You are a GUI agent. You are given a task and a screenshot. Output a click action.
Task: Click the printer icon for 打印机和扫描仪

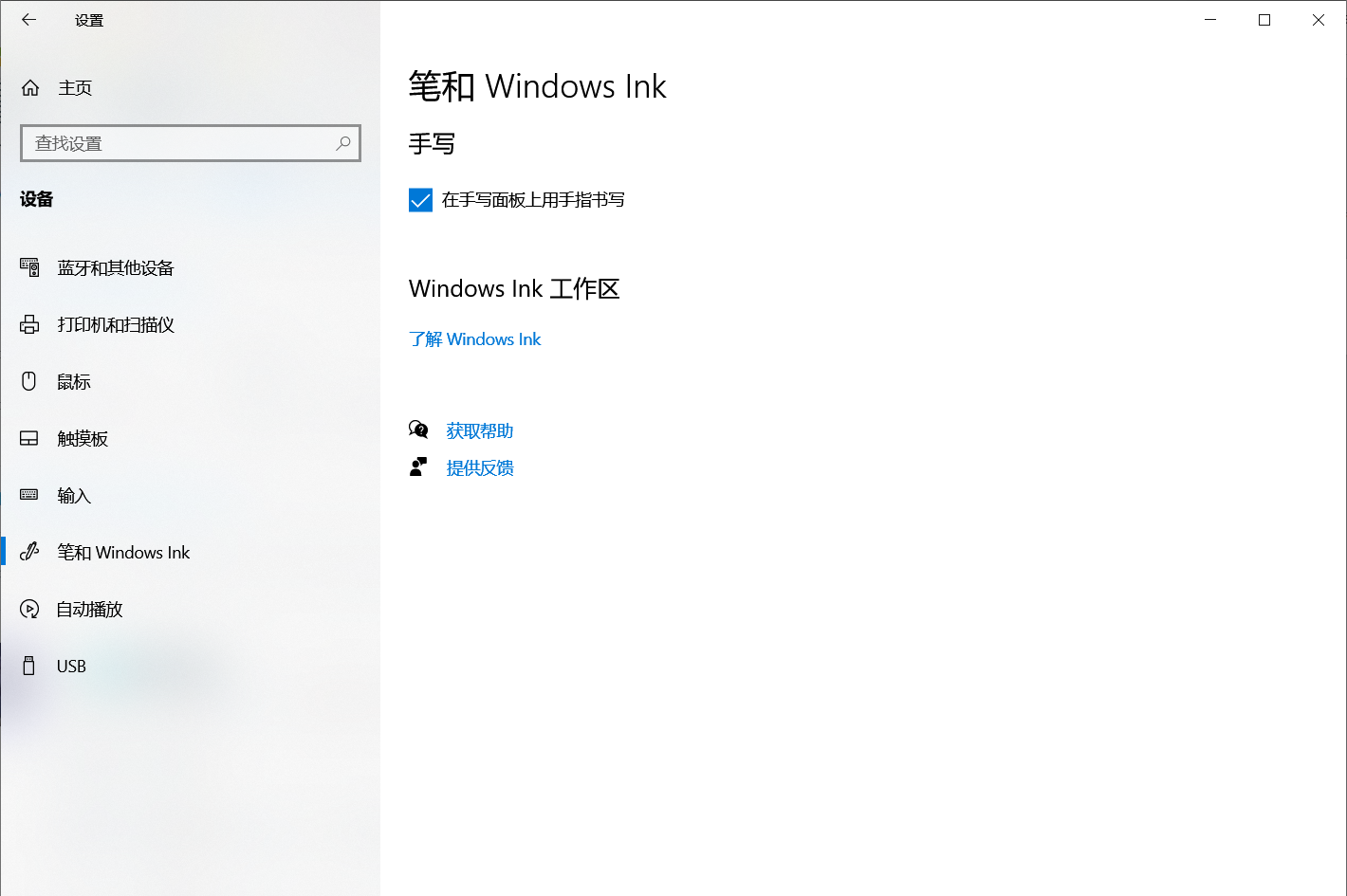pyautogui.click(x=29, y=325)
